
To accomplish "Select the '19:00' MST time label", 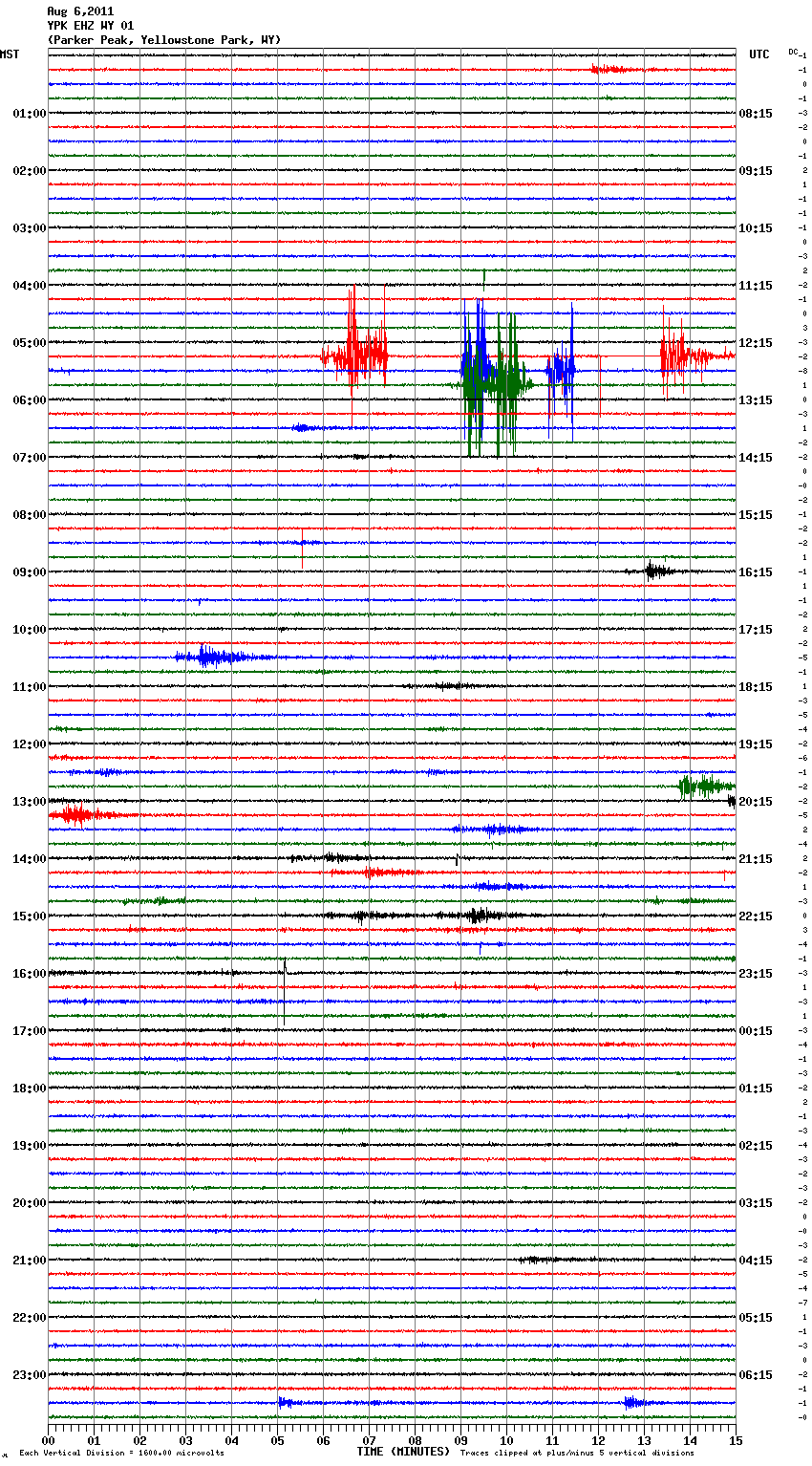I will pyautogui.click(x=30, y=1146).
